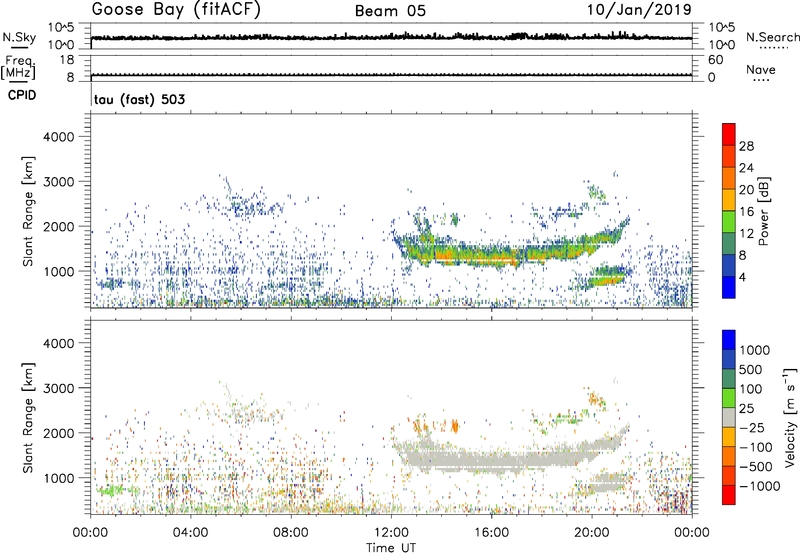The height and width of the screenshot is (554, 800).
Task: Click the 'Nave' legend label
Action: pos(761,70)
